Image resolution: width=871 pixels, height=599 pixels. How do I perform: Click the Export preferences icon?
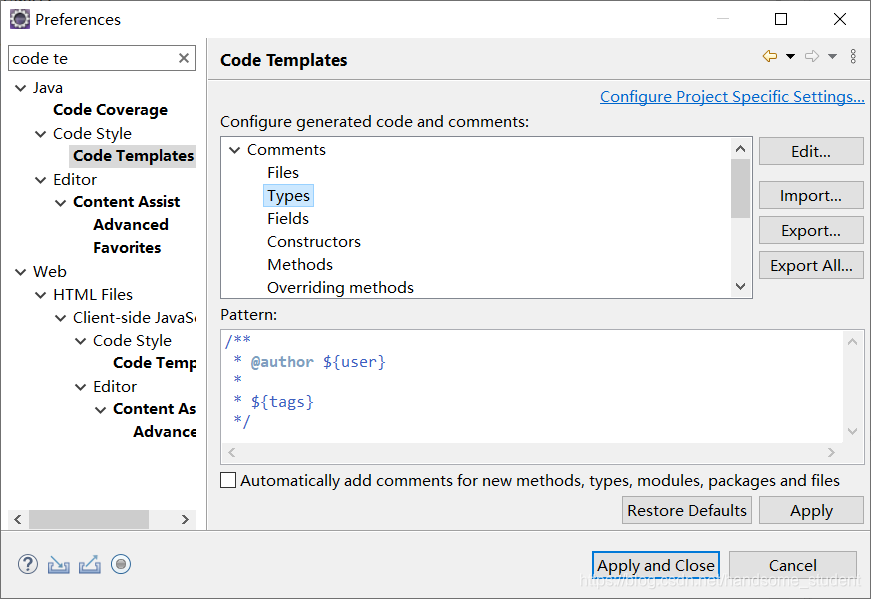coord(90,564)
